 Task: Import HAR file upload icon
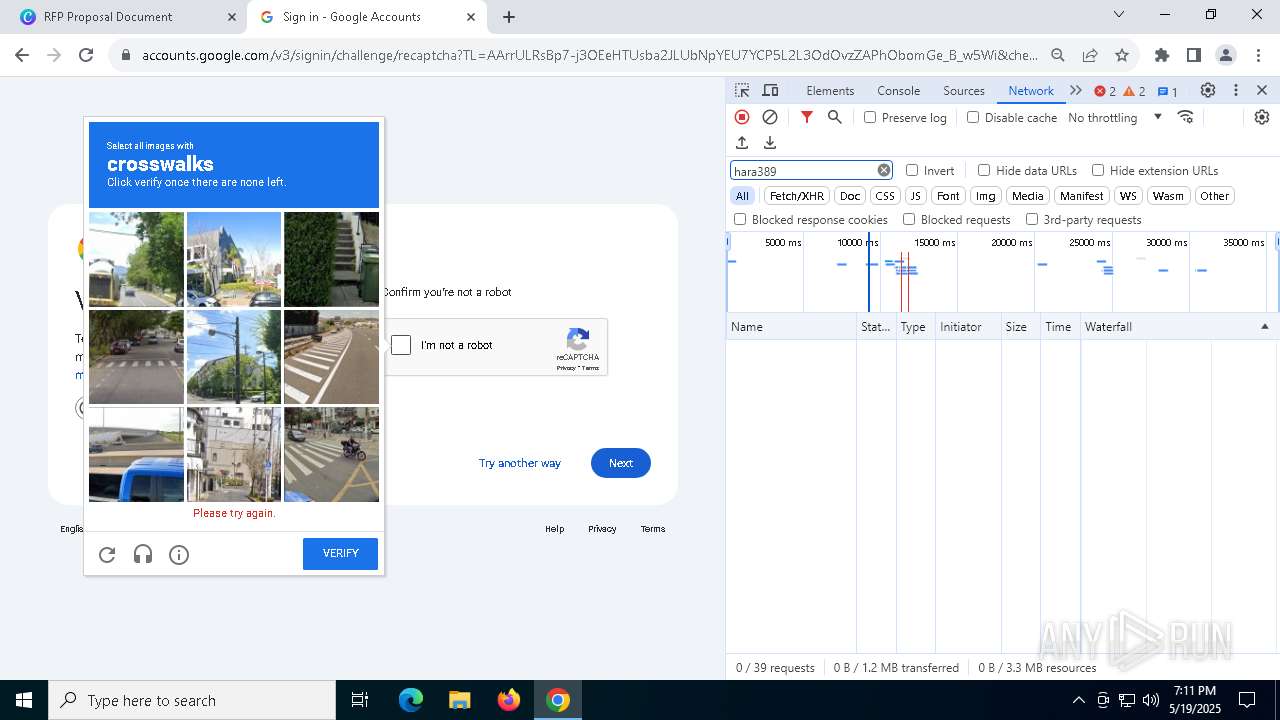click(742, 143)
